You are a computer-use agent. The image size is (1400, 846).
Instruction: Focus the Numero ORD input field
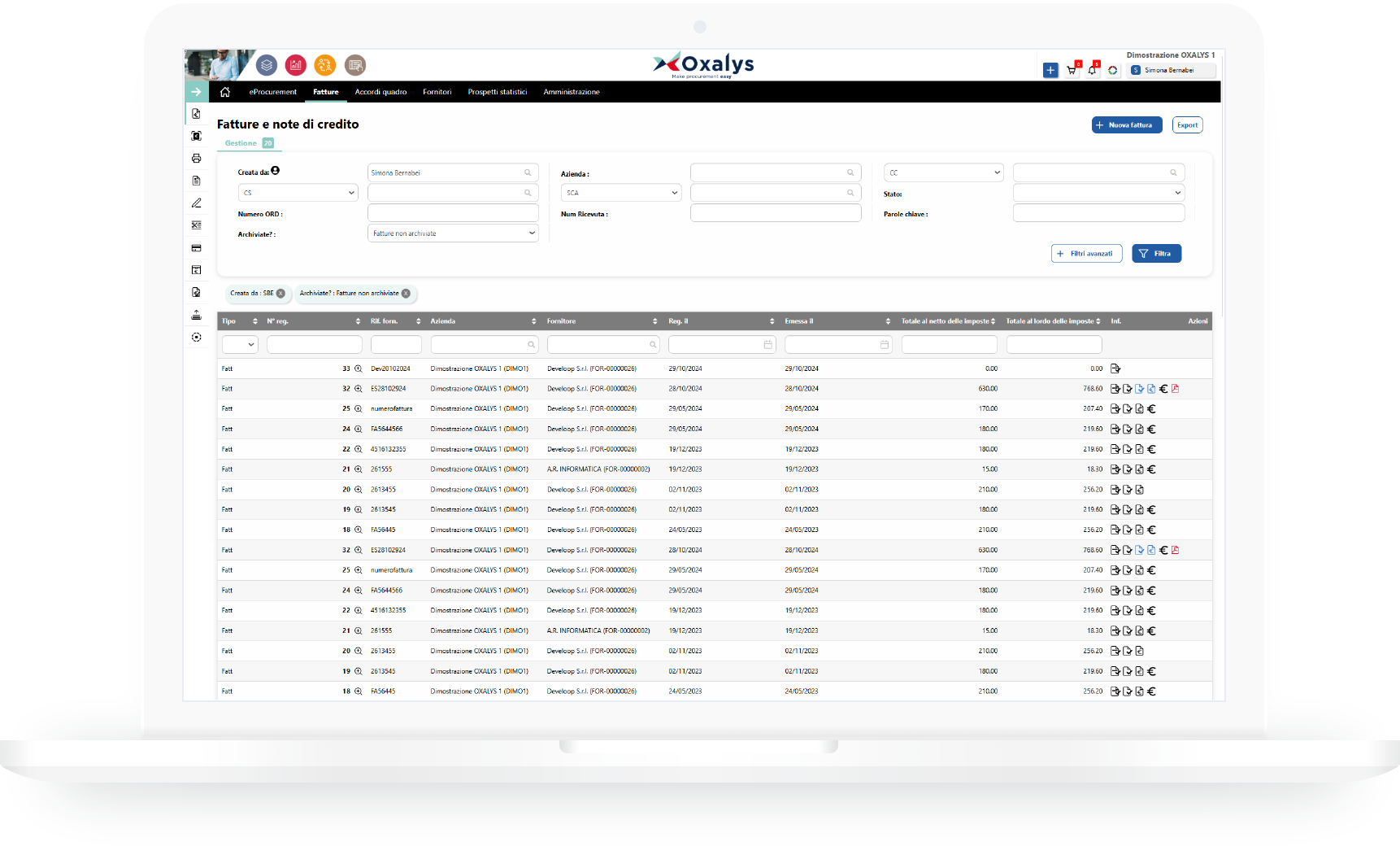[453, 213]
